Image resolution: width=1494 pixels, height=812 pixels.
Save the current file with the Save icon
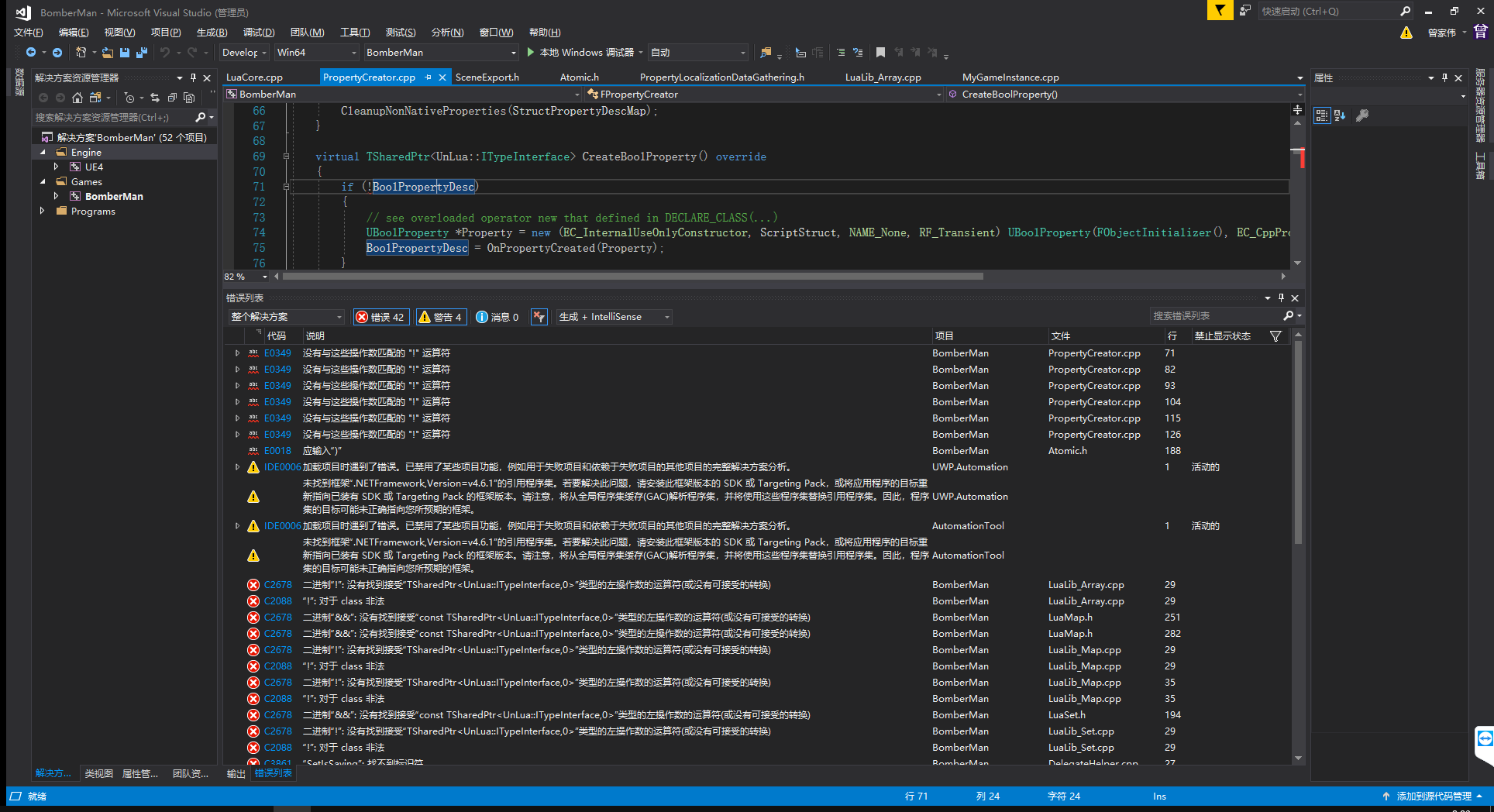[124, 52]
